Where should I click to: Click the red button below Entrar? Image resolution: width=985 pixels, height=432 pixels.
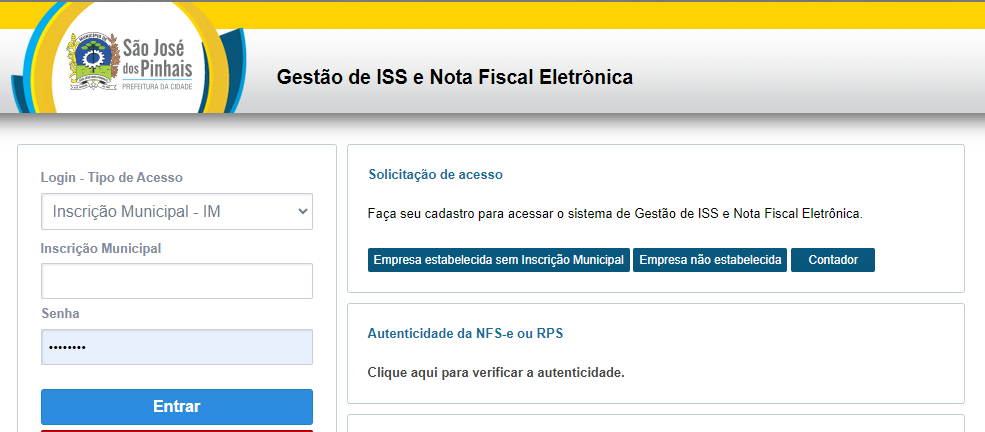tap(177, 431)
